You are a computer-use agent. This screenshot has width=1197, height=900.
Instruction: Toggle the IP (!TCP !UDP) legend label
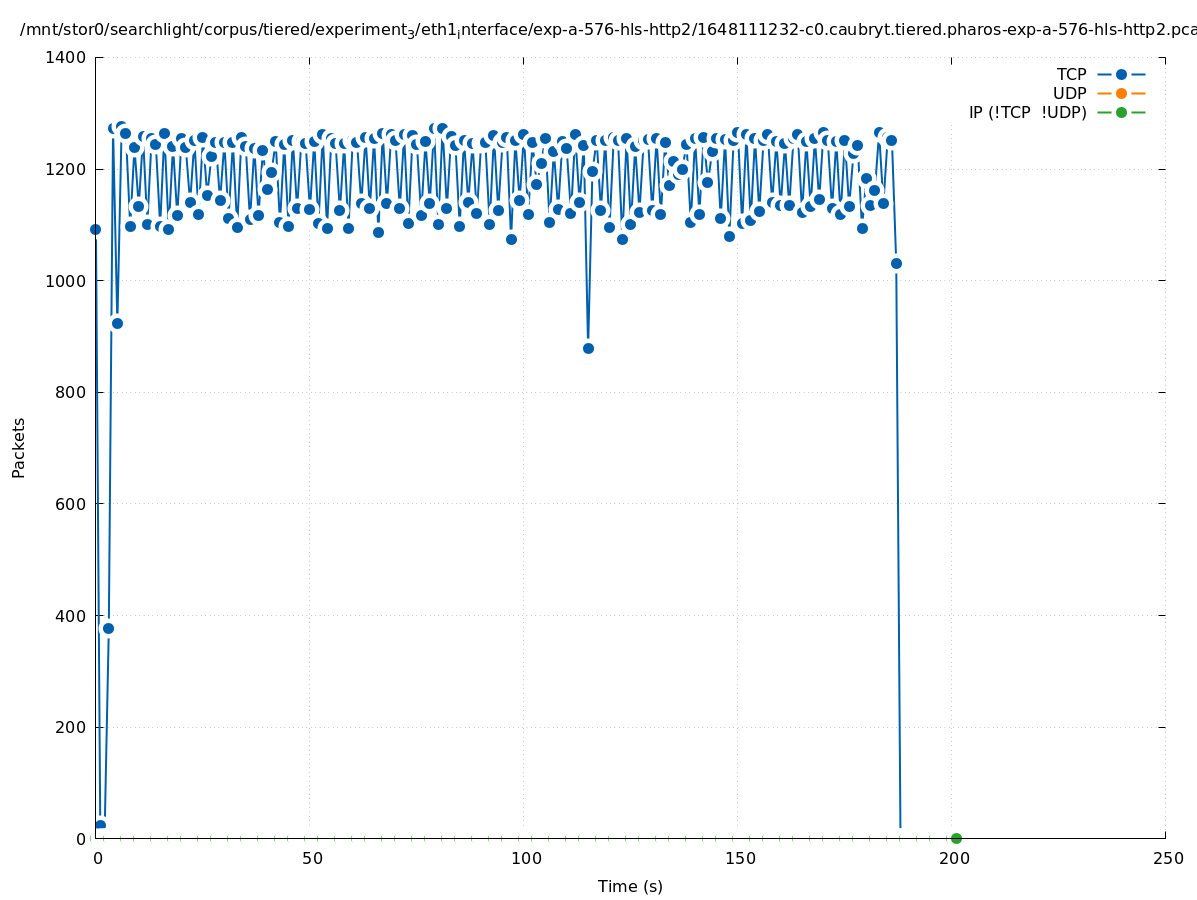click(1027, 112)
